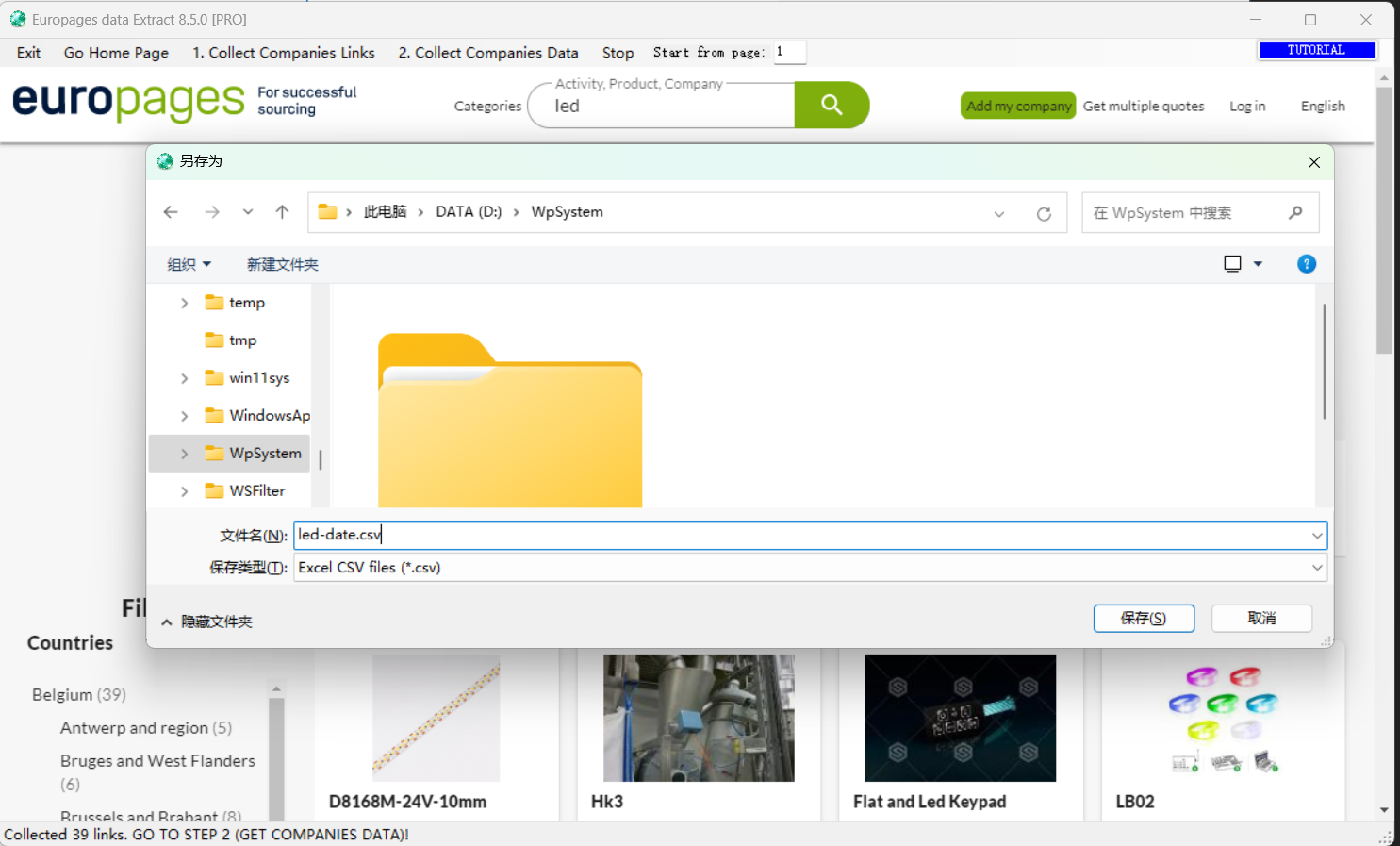Screen dimensions: 1400x846
Task: Go back using the dialog's back arrow
Action: [171, 212]
